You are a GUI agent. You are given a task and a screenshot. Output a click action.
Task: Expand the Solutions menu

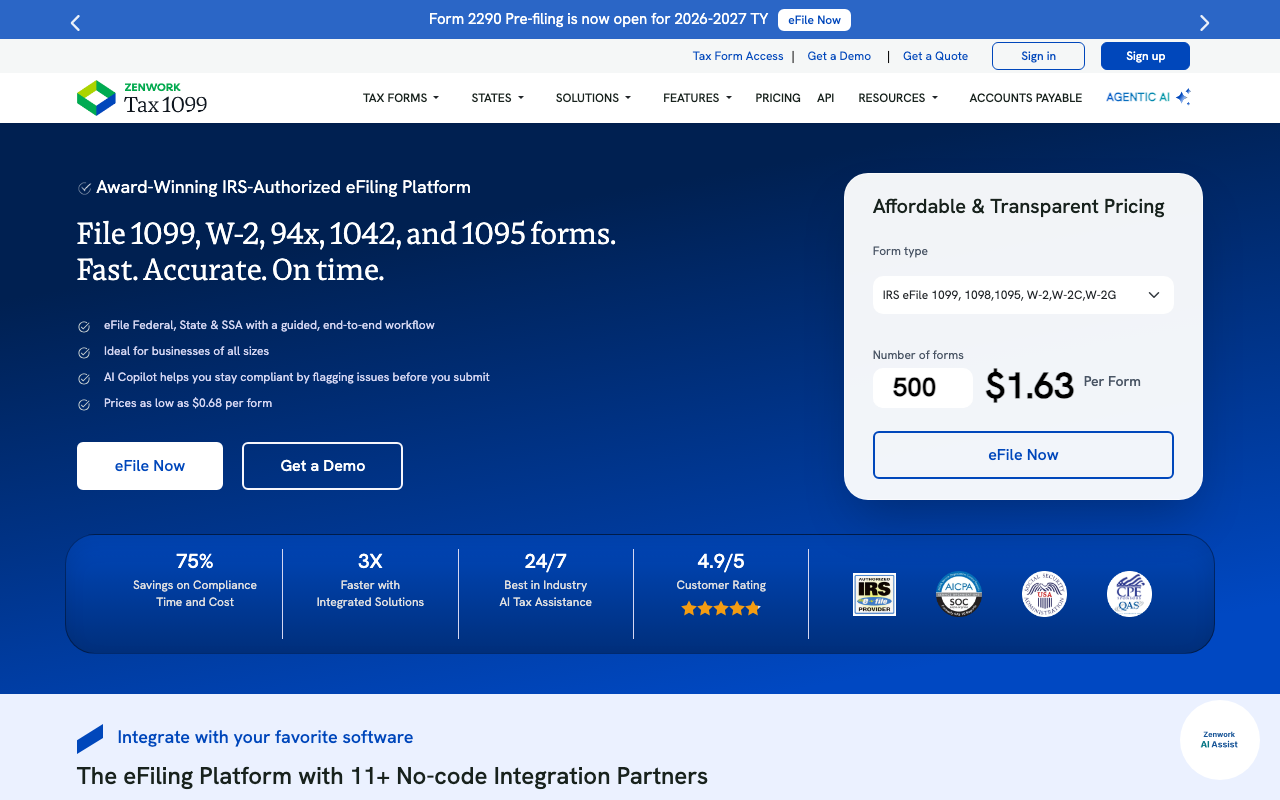[593, 98]
